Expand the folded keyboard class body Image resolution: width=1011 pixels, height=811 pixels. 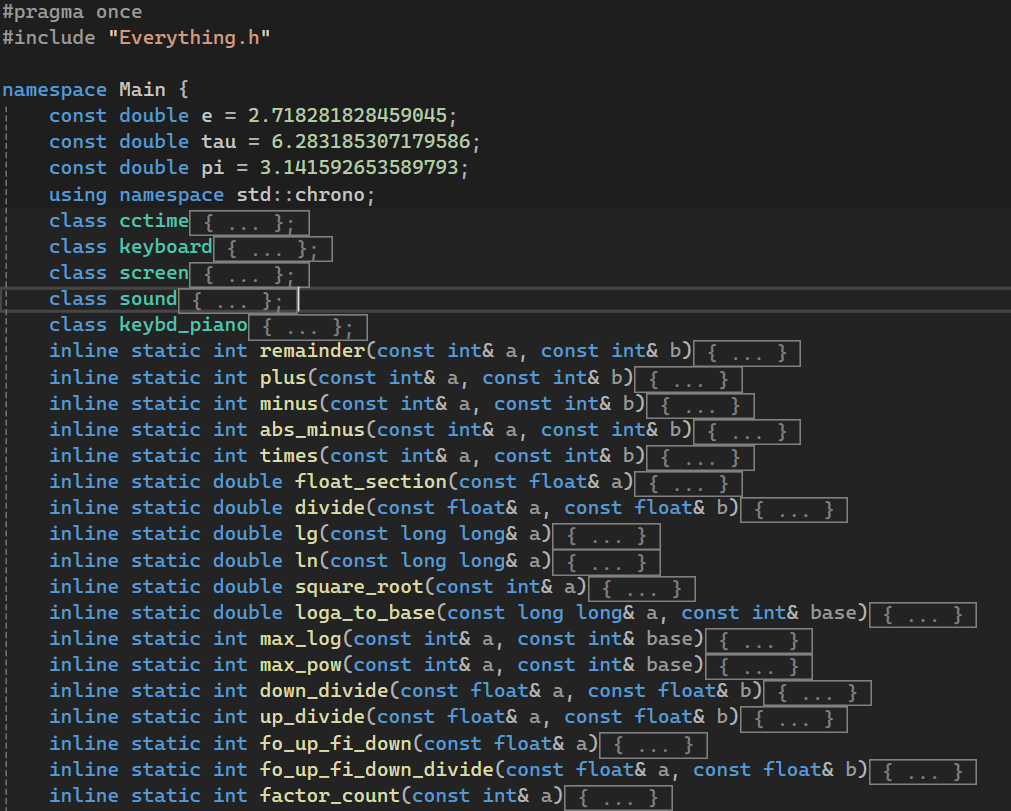(x=273, y=246)
